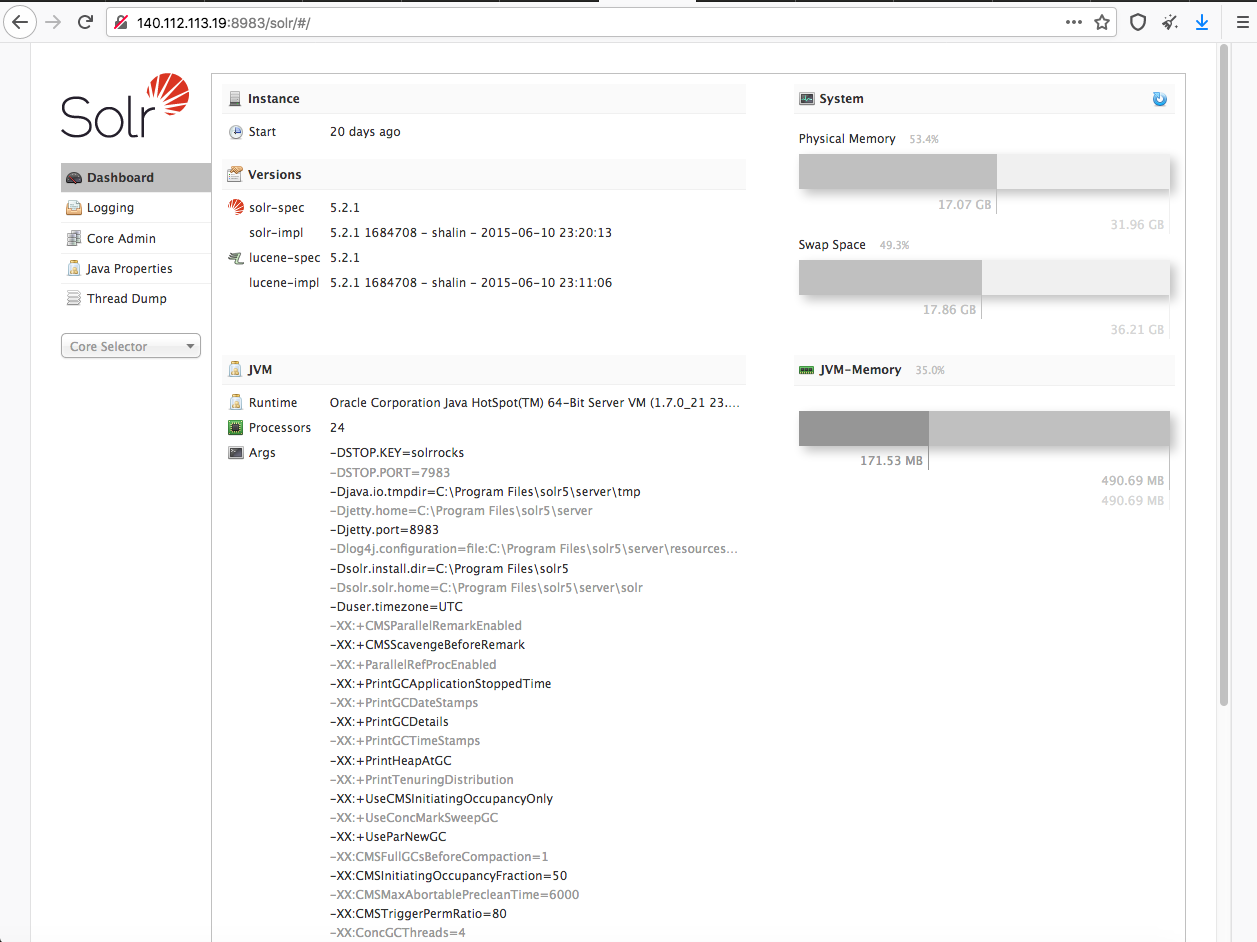Expand the Core Selector dropdown
The width and height of the screenshot is (1257, 942).
(x=131, y=346)
